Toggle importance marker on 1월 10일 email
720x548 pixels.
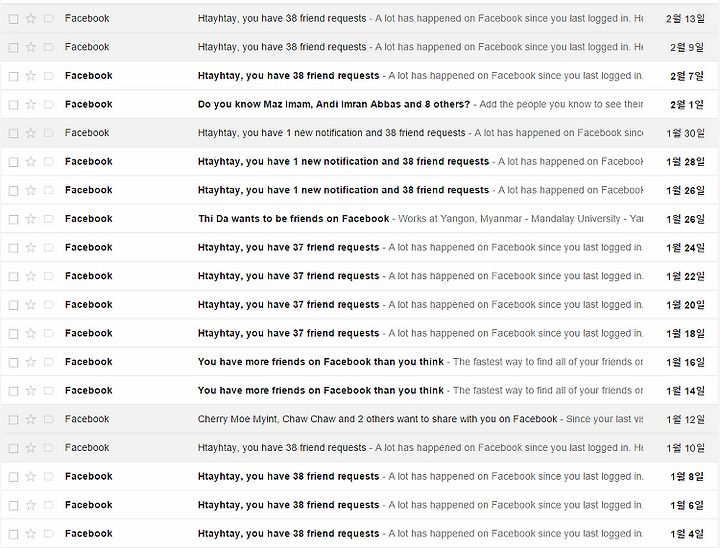tap(48, 448)
